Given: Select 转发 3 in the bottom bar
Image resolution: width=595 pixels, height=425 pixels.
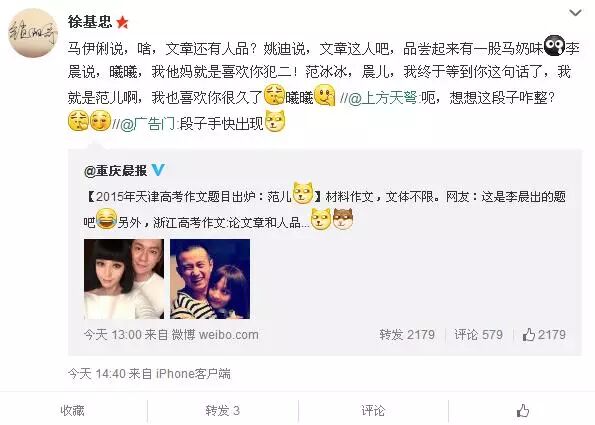Looking at the screenshot, I should coord(223,410).
